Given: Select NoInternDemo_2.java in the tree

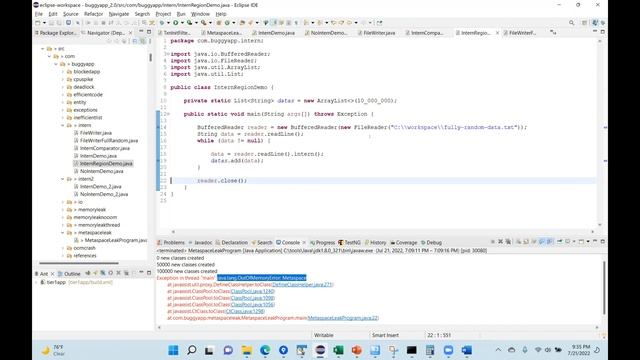Looking at the screenshot, I should pyautogui.click(x=104, y=194).
